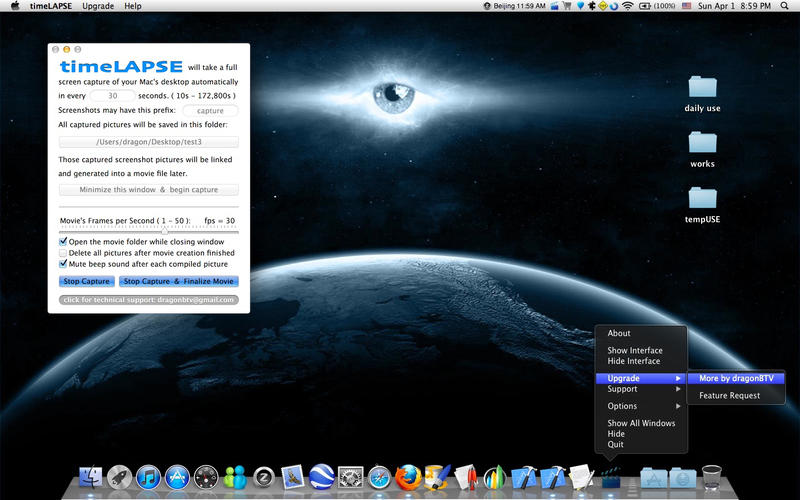Toggle 'Mute beep sound after each compiled picture'

[63, 264]
